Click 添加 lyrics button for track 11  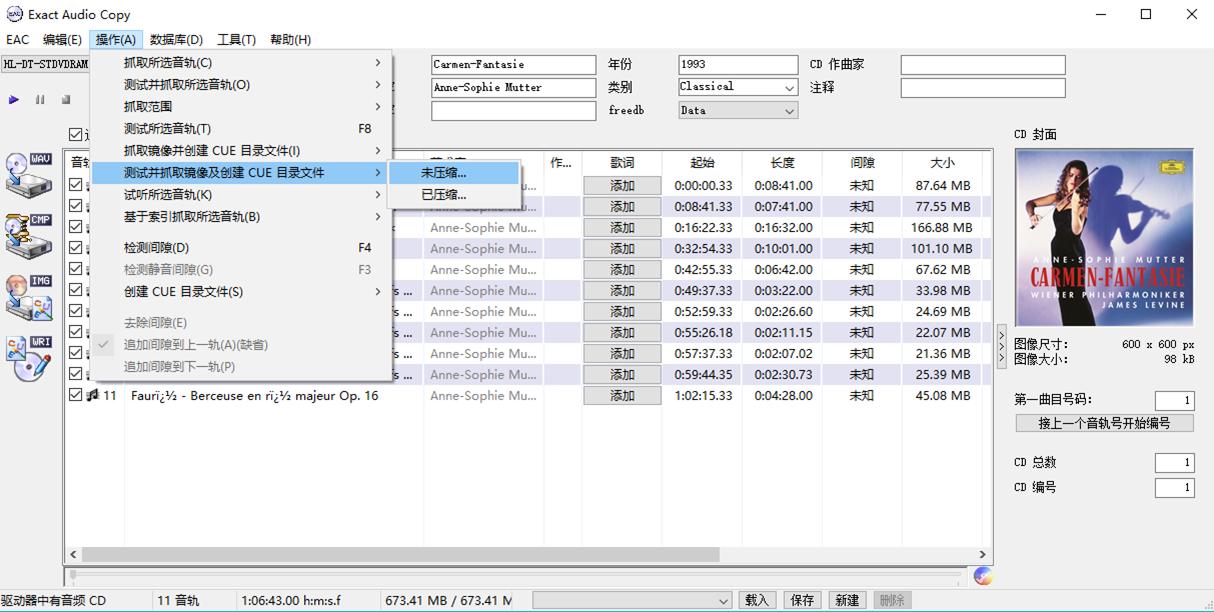click(x=622, y=396)
